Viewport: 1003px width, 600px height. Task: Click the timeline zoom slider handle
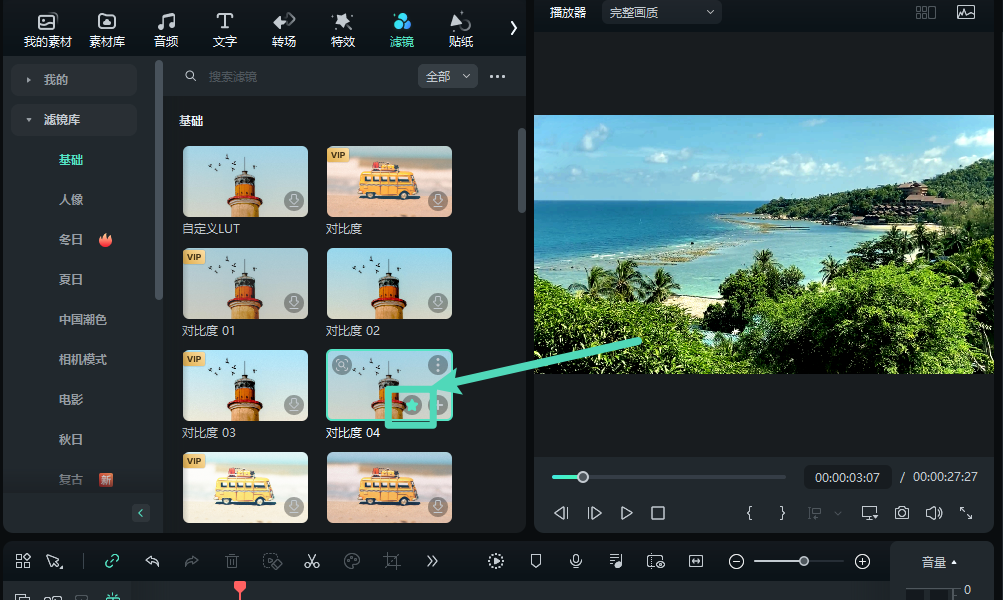(804, 561)
